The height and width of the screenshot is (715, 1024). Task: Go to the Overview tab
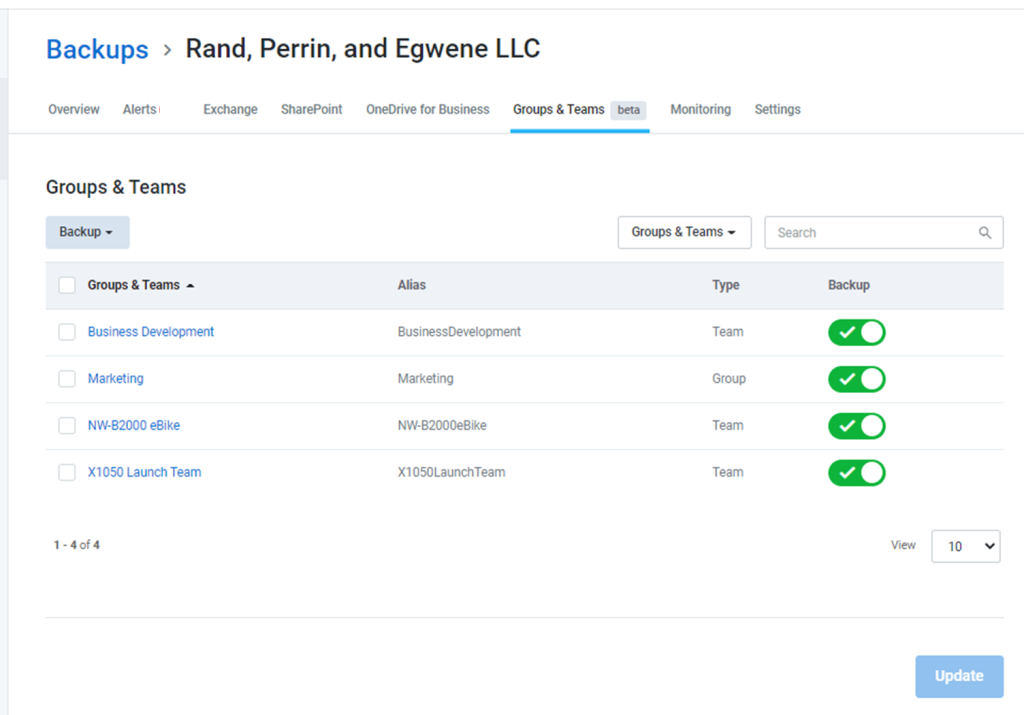click(x=74, y=109)
